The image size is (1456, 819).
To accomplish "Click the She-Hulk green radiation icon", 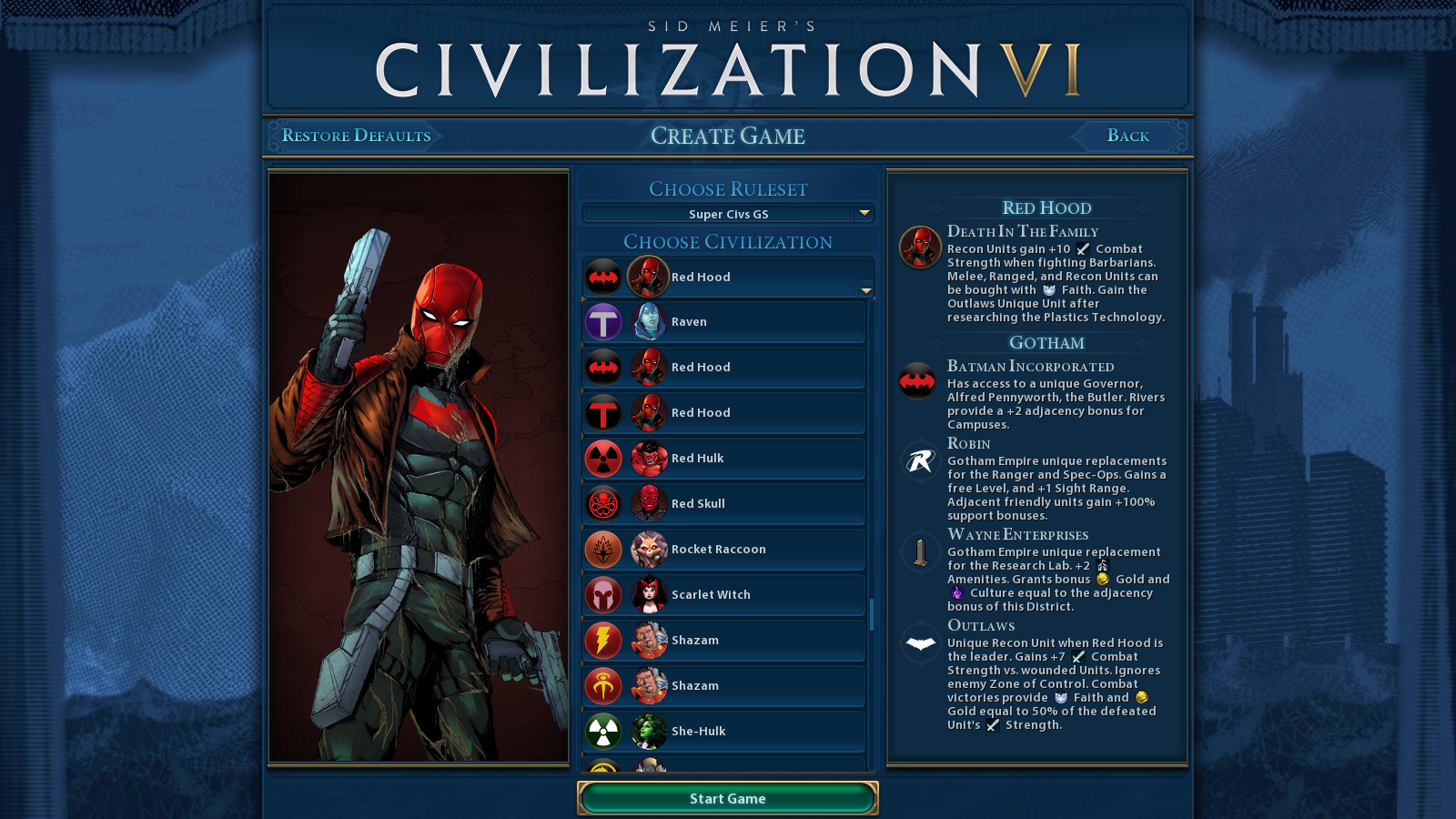I will (603, 732).
